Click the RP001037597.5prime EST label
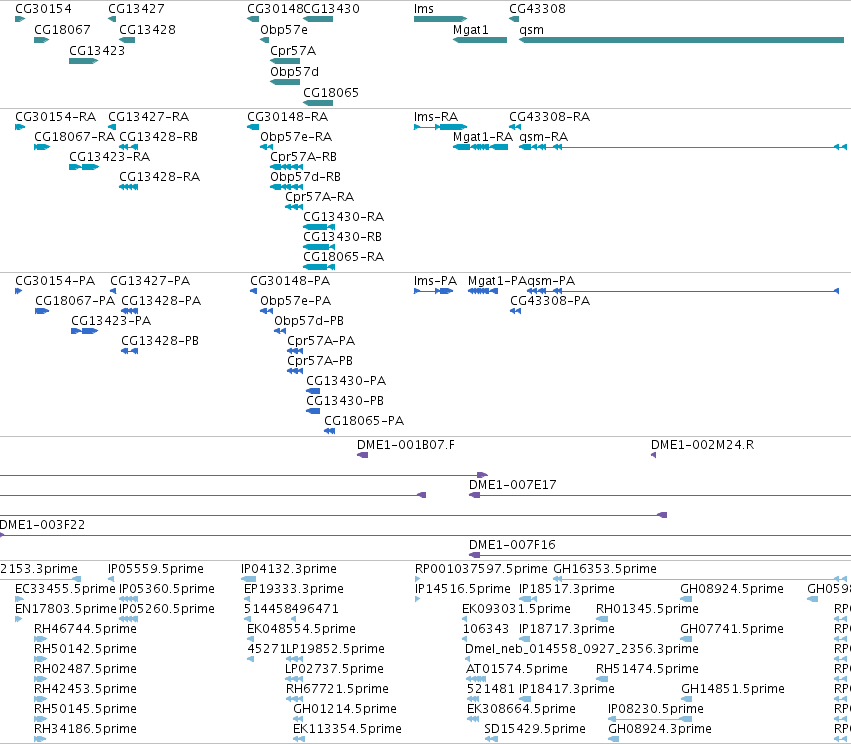 [481, 569]
